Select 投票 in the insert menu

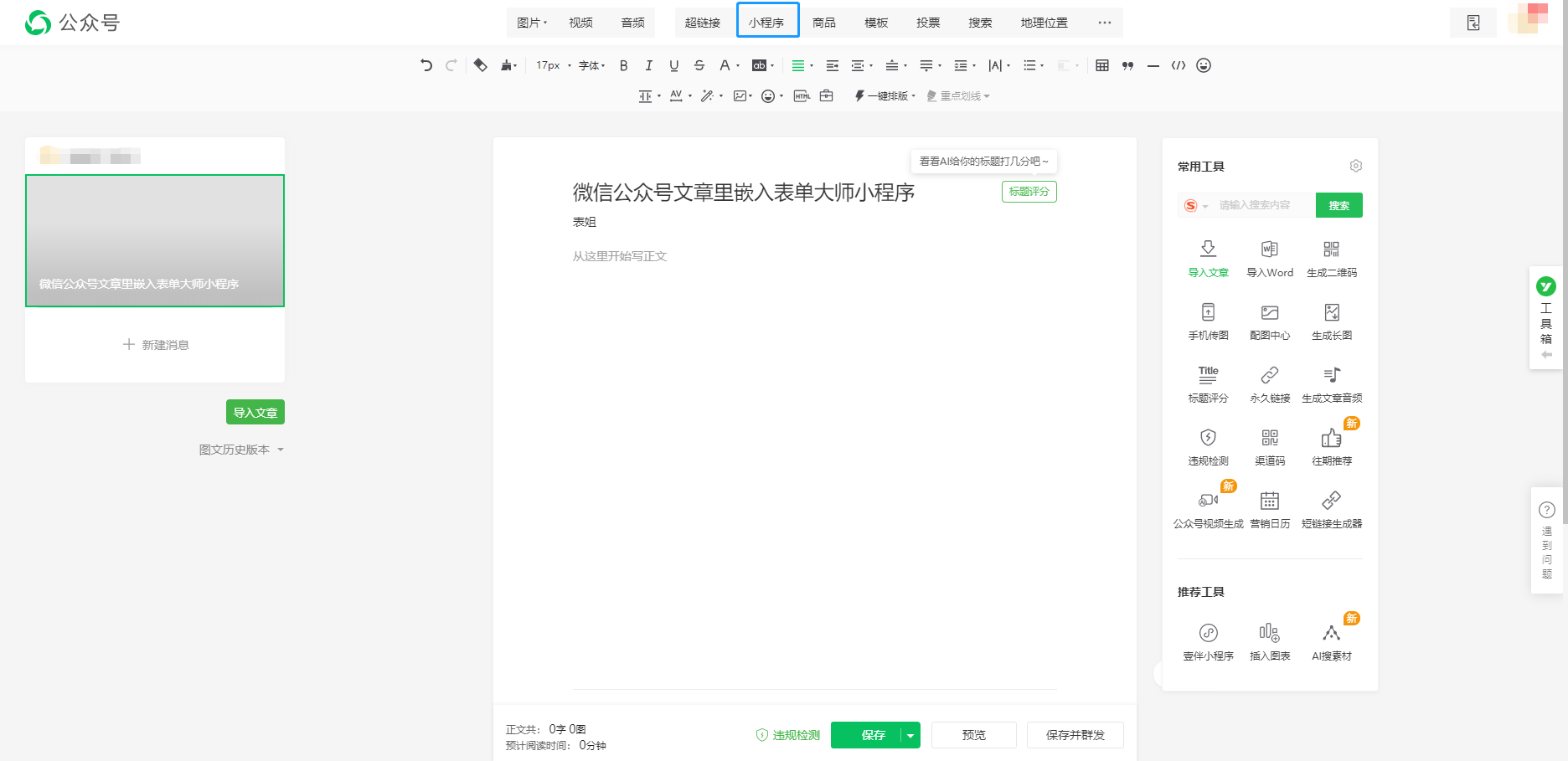click(928, 23)
